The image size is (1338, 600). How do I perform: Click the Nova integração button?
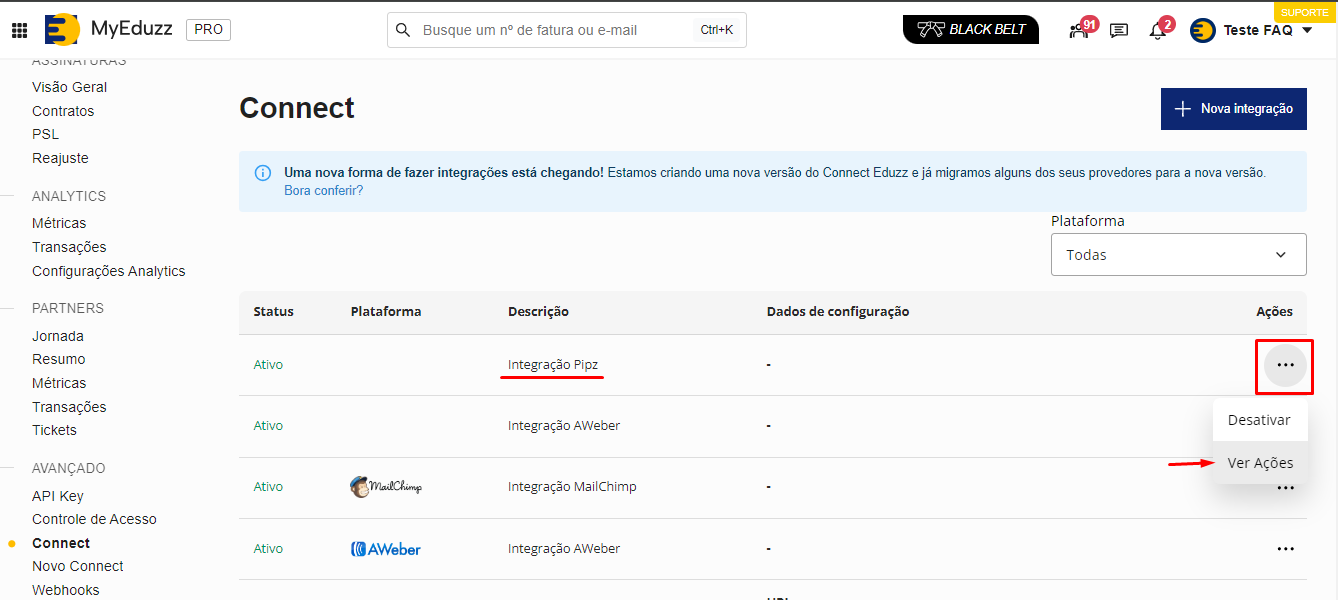pyautogui.click(x=1233, y=108)
